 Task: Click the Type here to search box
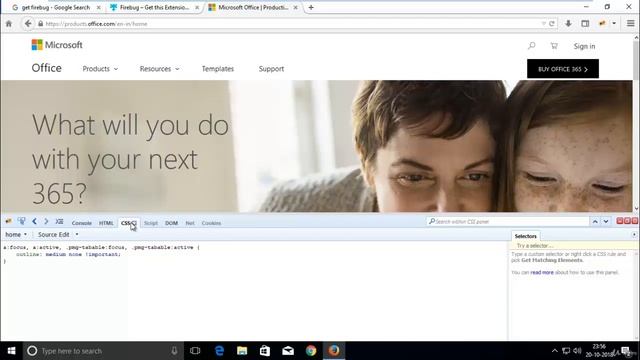103,351
